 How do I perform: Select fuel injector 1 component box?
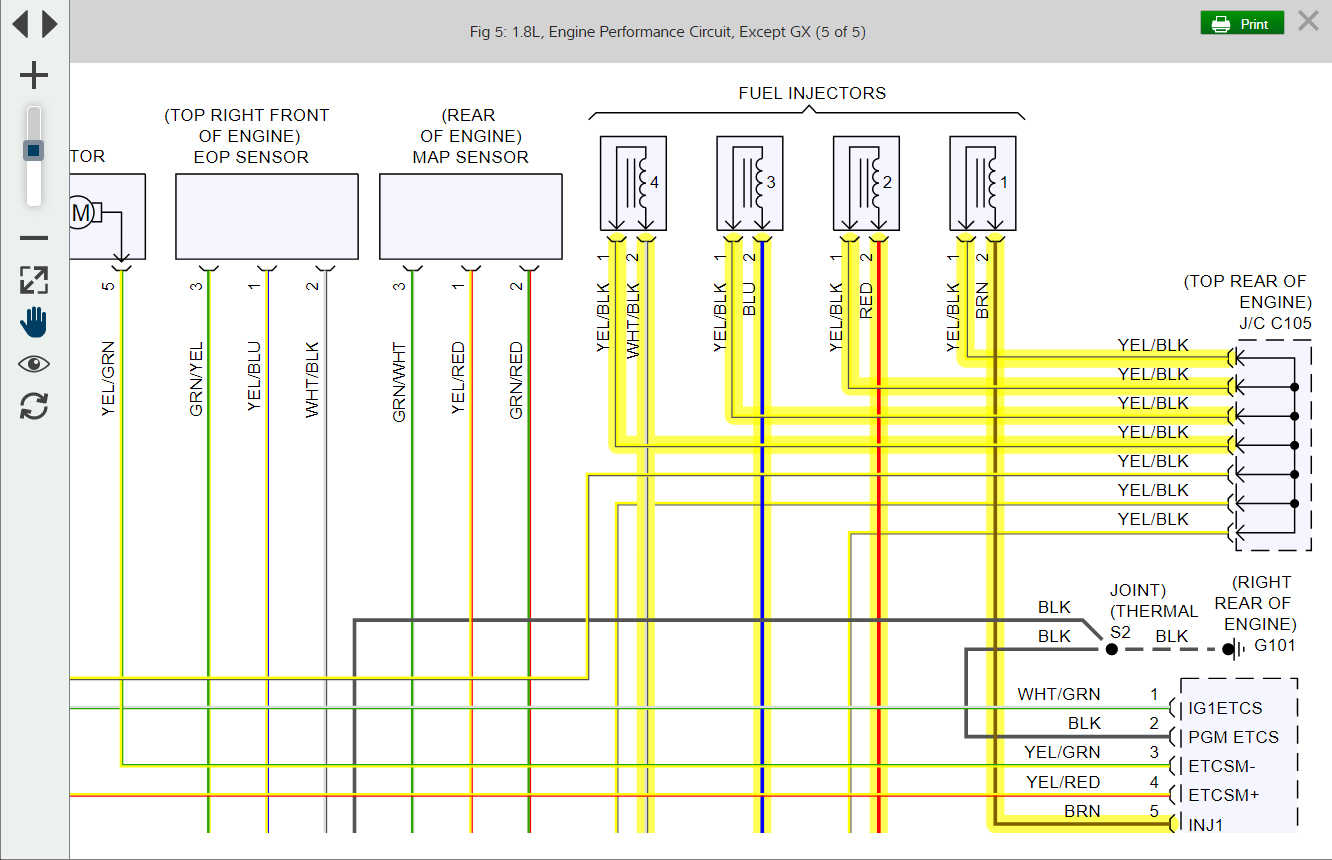[x=983, y=183]
